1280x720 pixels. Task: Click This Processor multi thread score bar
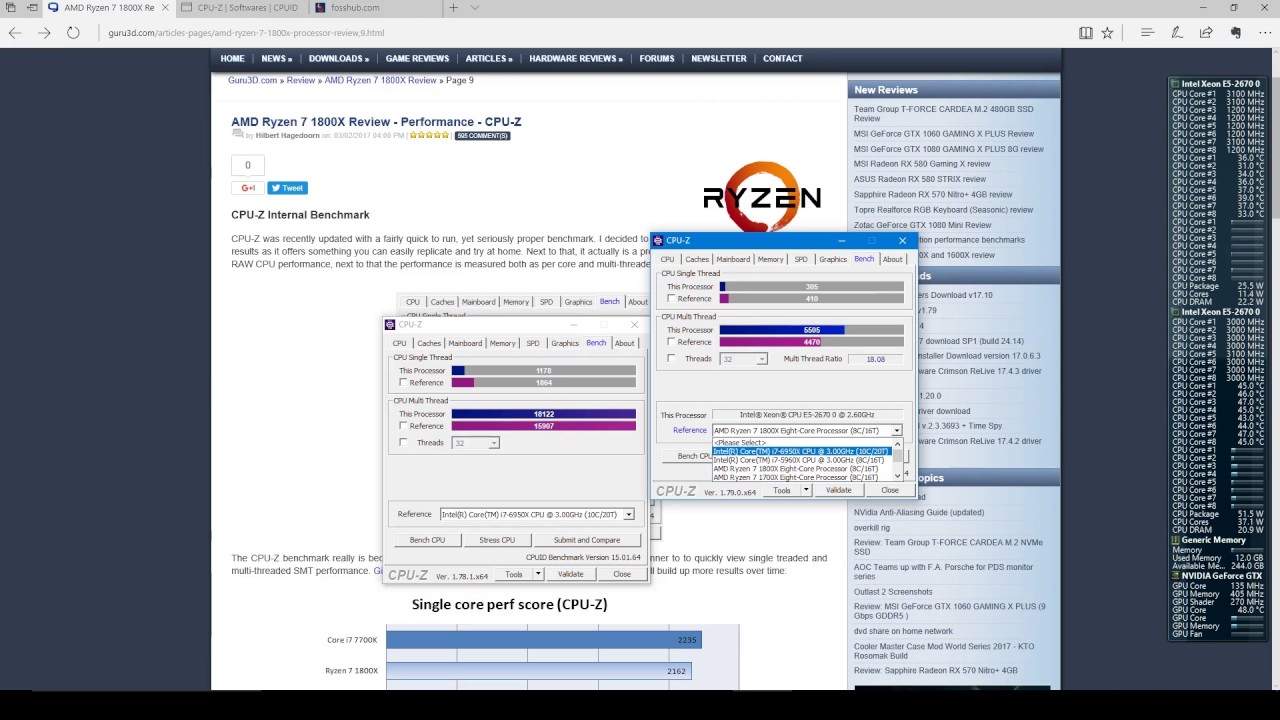click(x=812, y=330)
